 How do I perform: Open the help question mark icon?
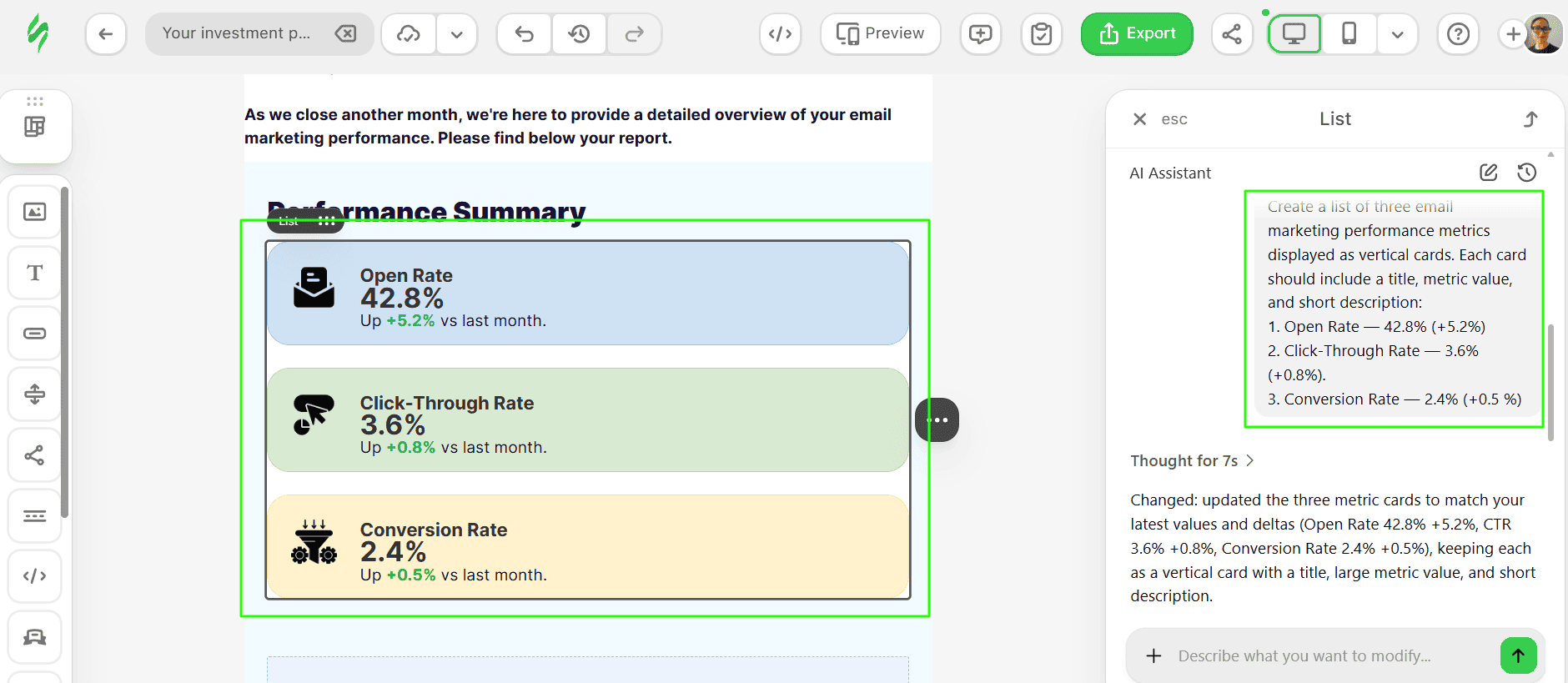[1458, 34]
